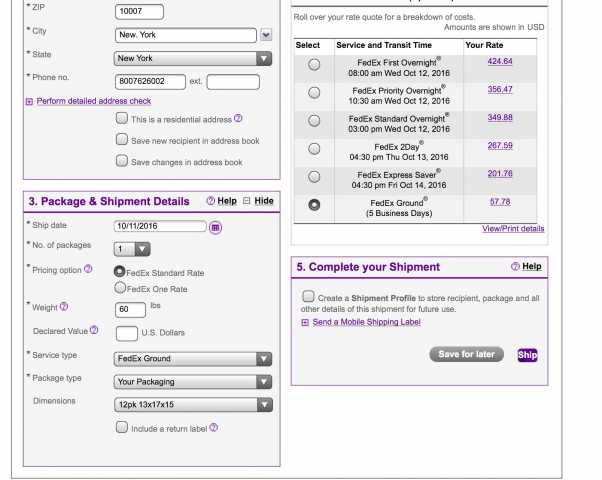
Task: Click the ZIP input field
Action: [x=139, y=12]
